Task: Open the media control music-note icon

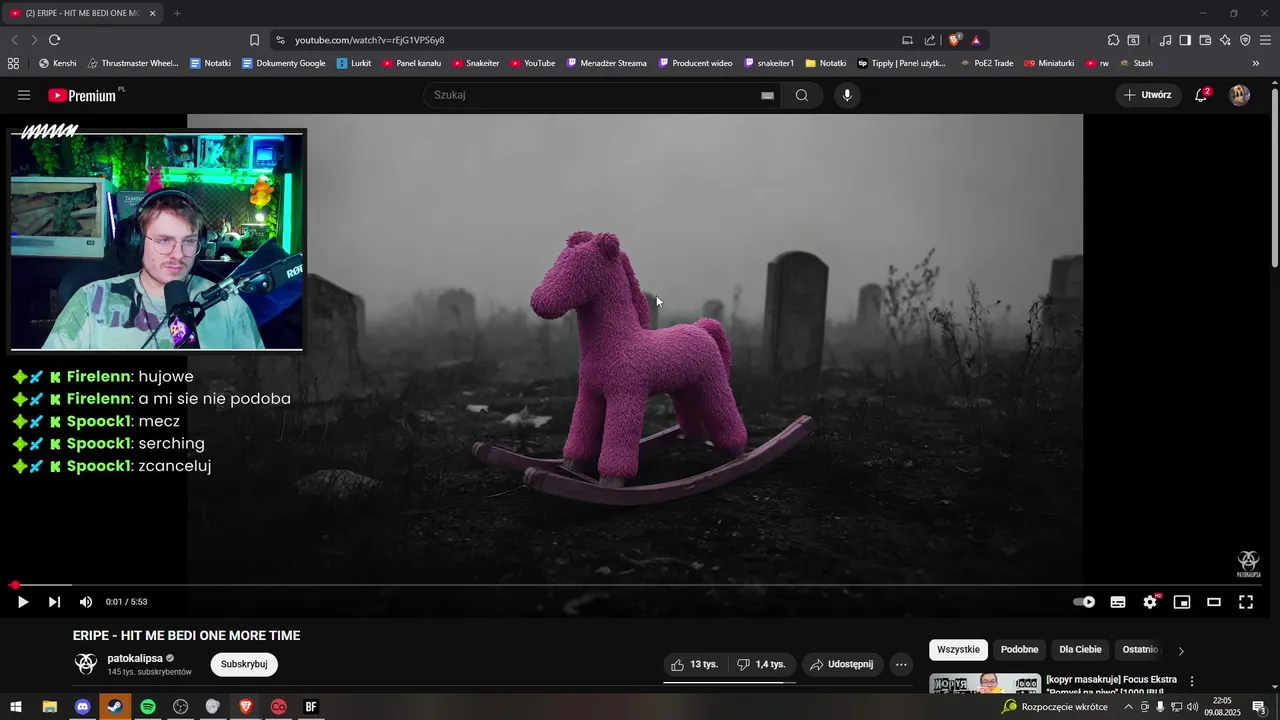Action: 1165,40
